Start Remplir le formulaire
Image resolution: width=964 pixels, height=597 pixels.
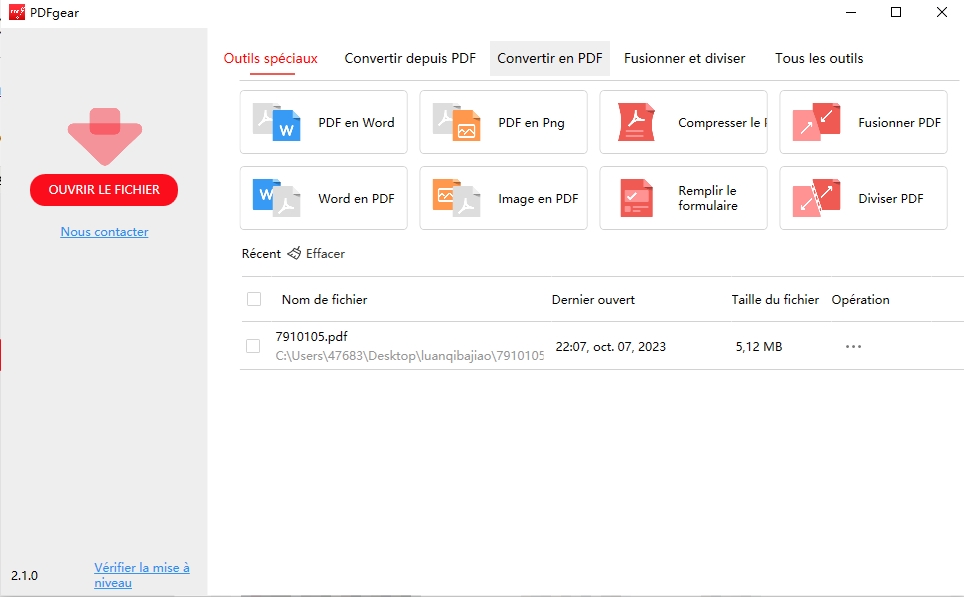682,198
